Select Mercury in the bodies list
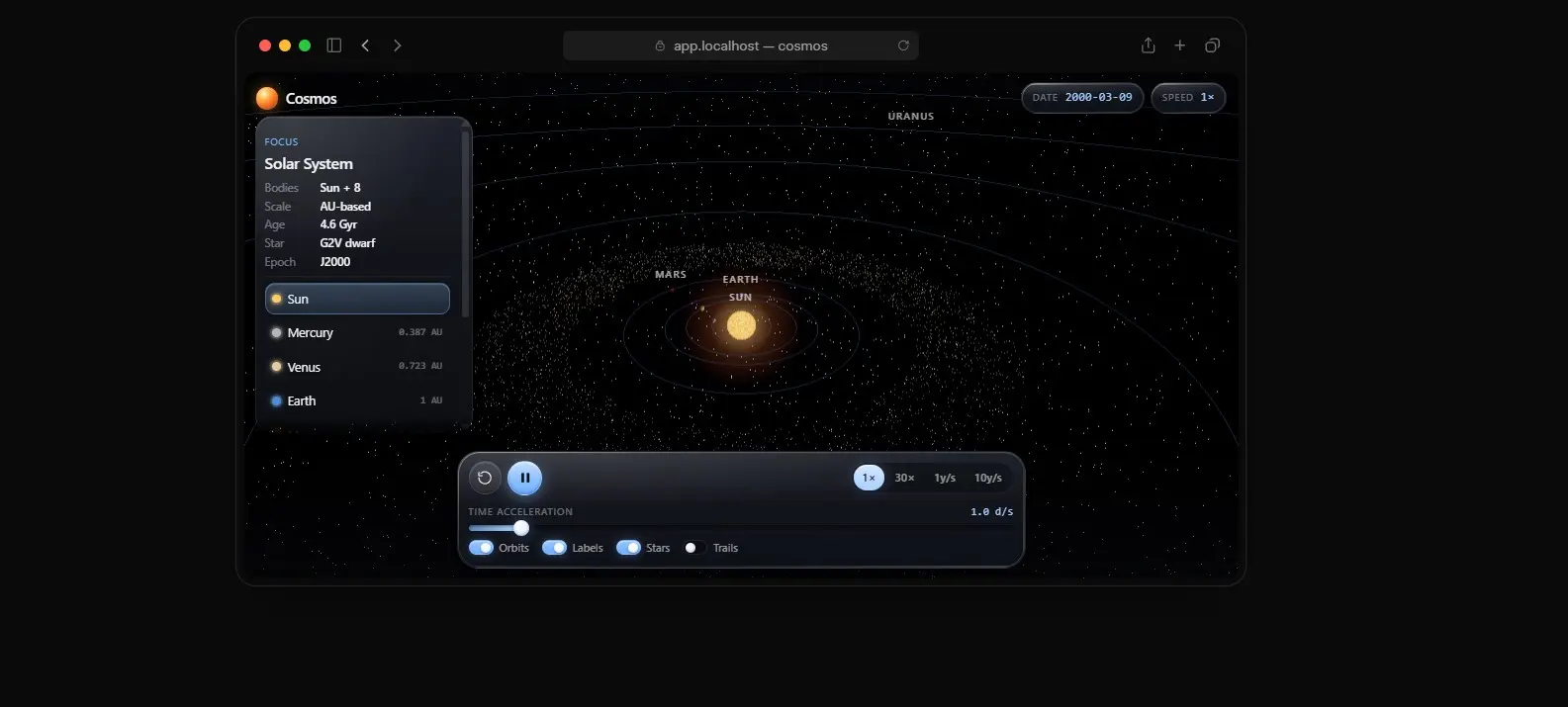The image size is (1568, 707). tap(357, 332)
